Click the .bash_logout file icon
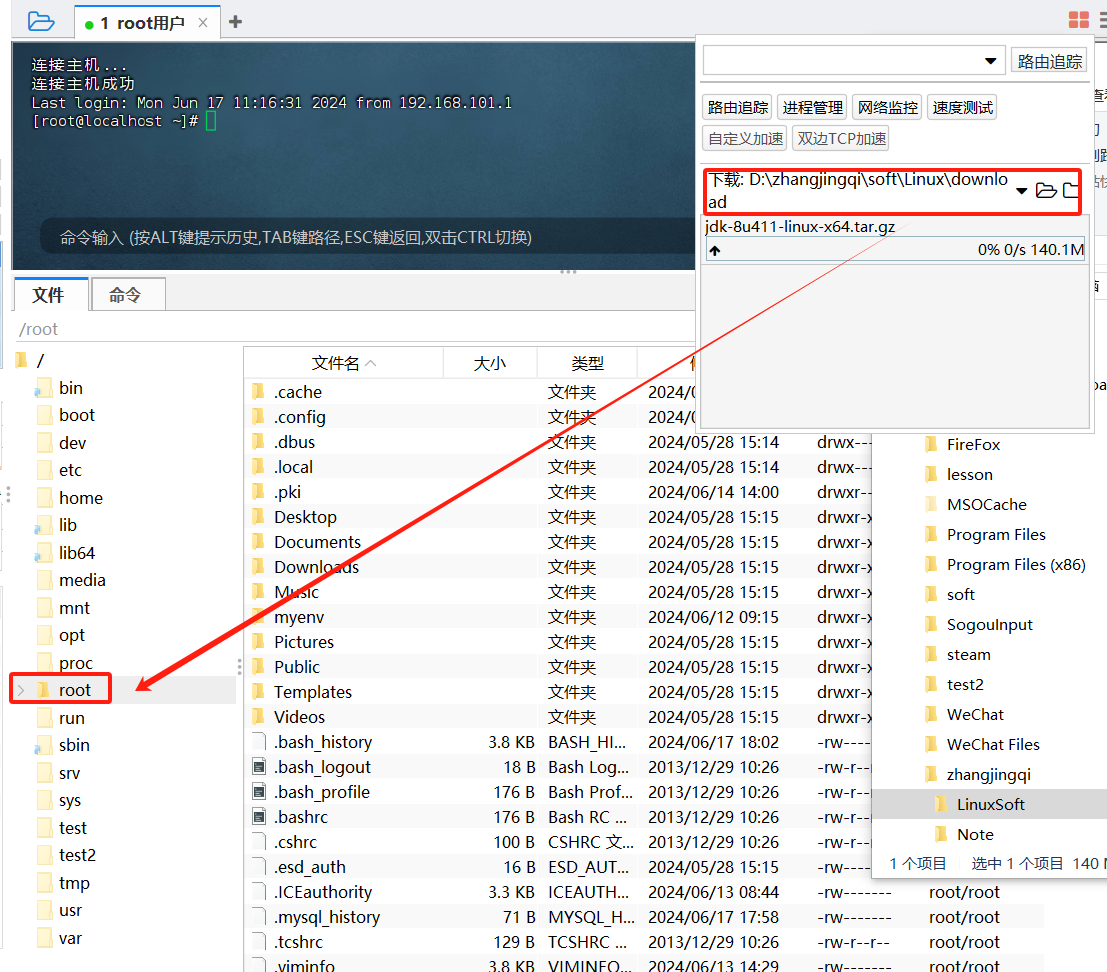 coord(259,767)
